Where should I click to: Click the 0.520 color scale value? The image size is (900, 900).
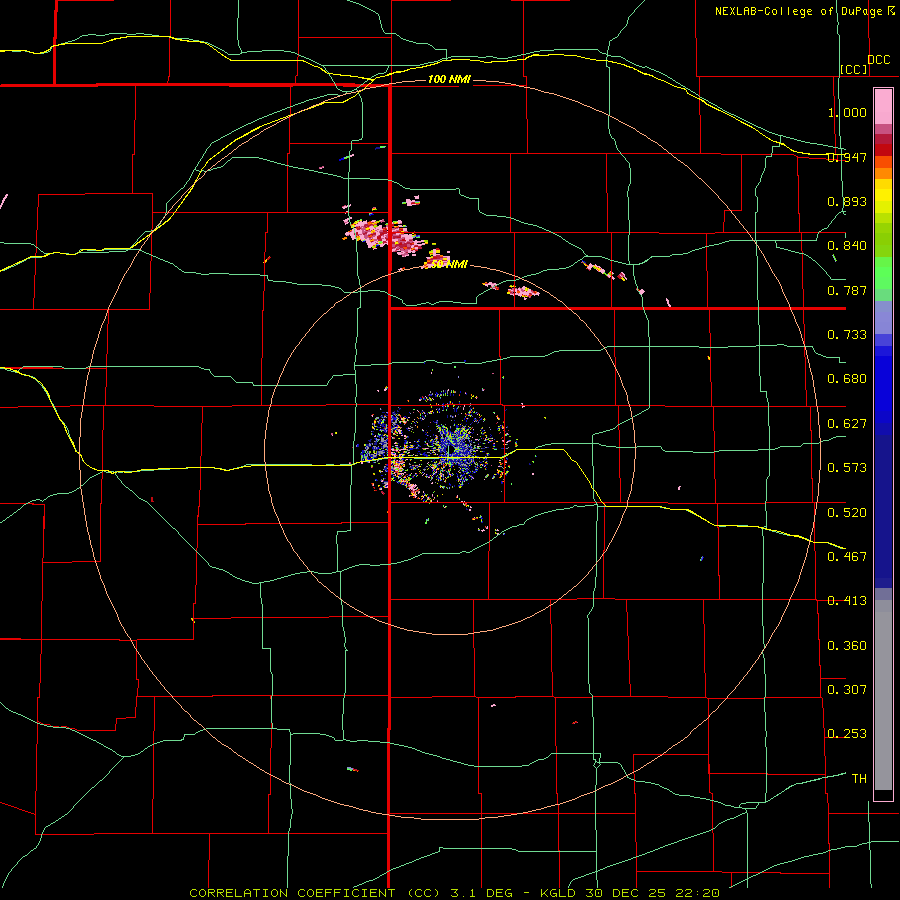847,513
